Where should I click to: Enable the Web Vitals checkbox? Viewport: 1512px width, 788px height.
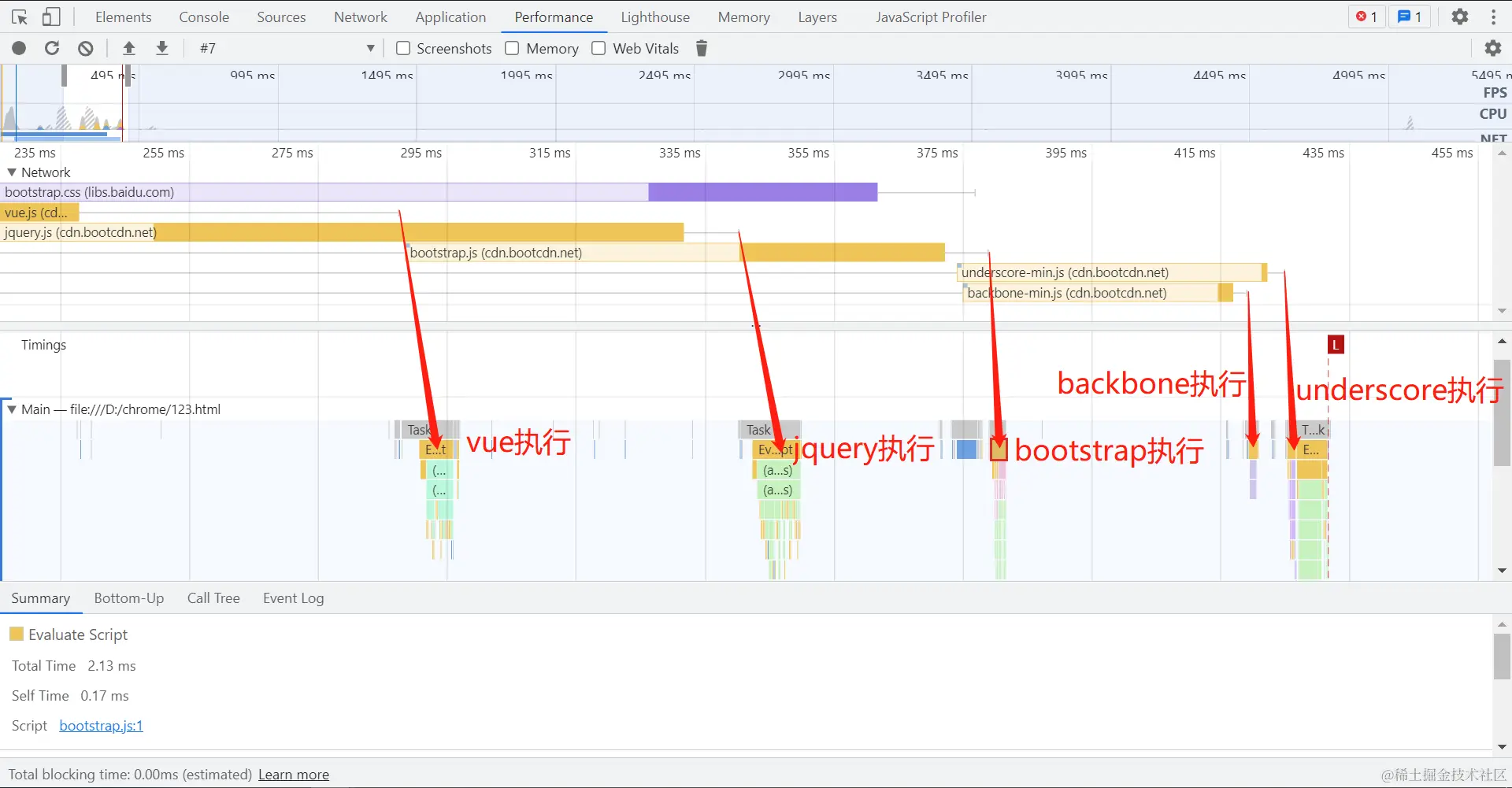(x=598, y=48)
